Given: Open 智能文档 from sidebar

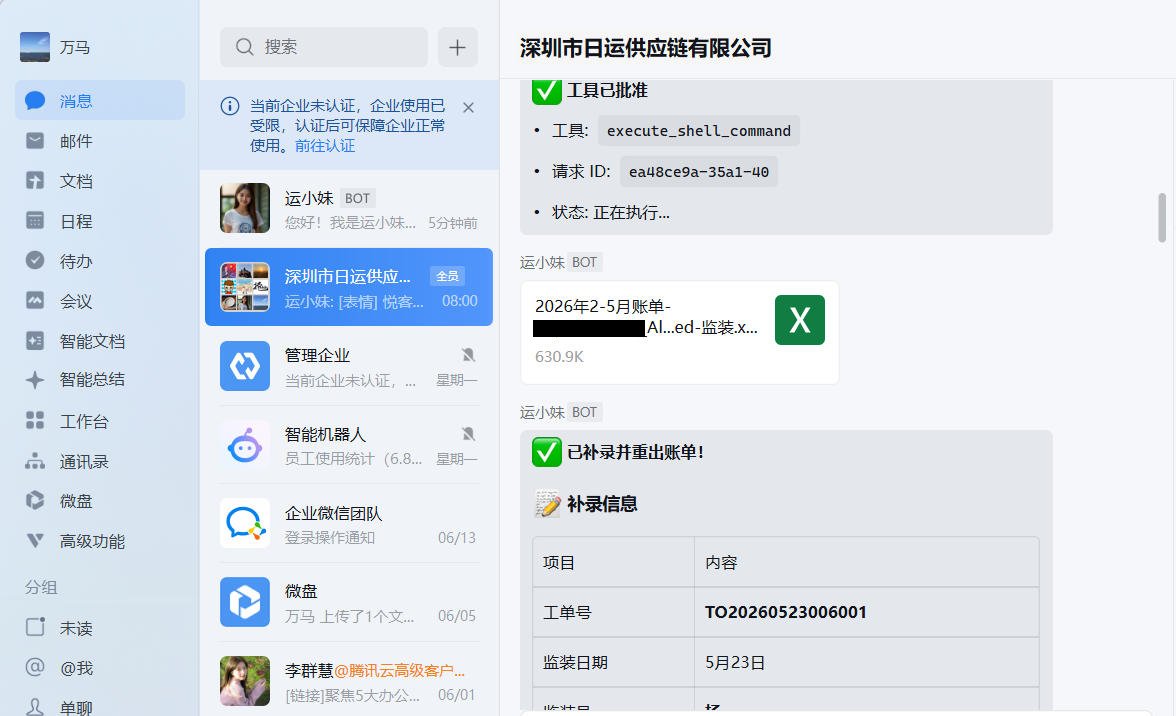Looking at the screenshot, I should pos(92,341).
